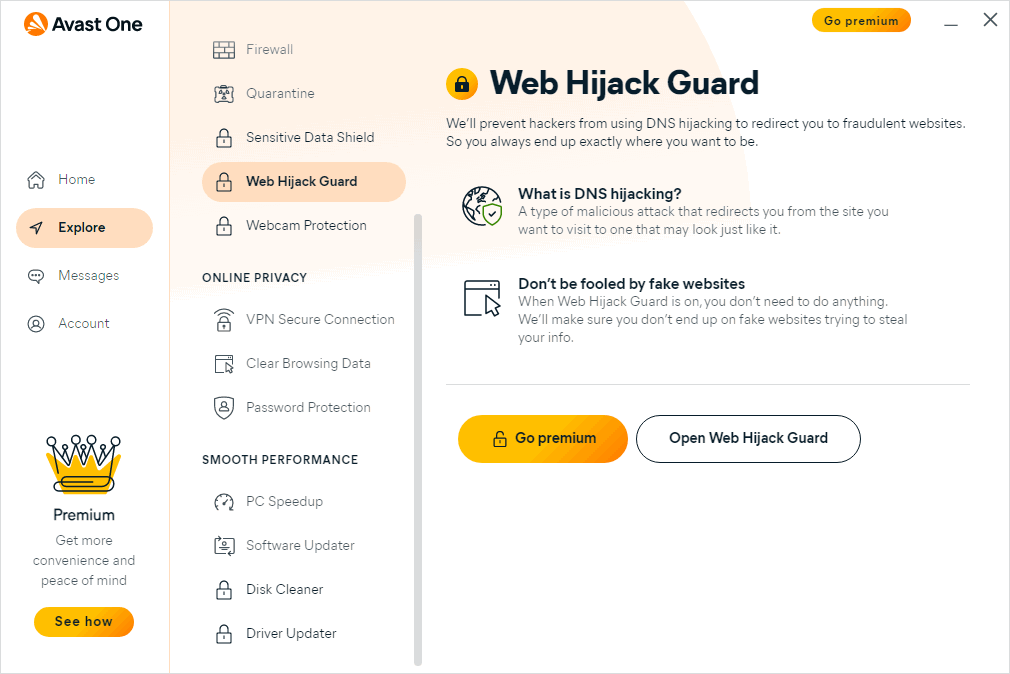
Task: Click the yellow lock badge beside the title
Action: [x=462, y=84]
